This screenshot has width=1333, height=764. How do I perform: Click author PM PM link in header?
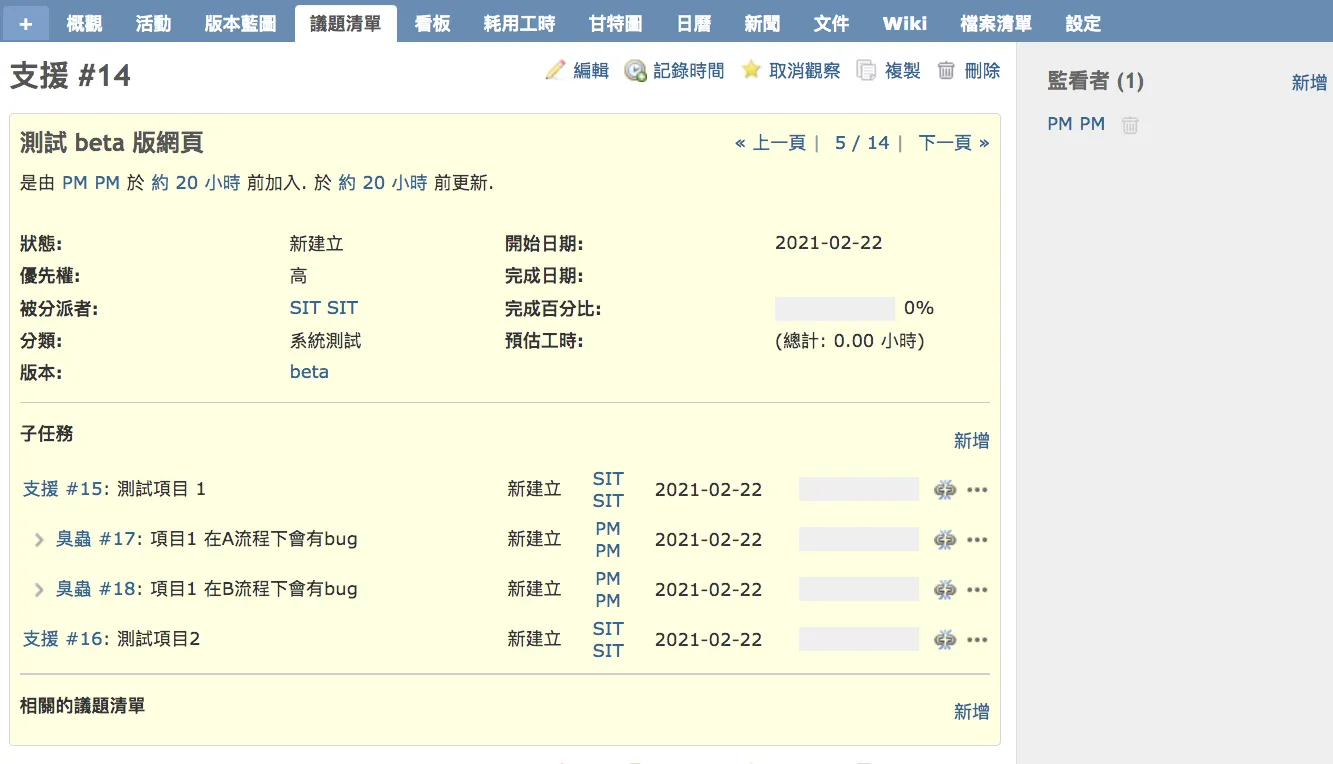[x=91, y=183]
